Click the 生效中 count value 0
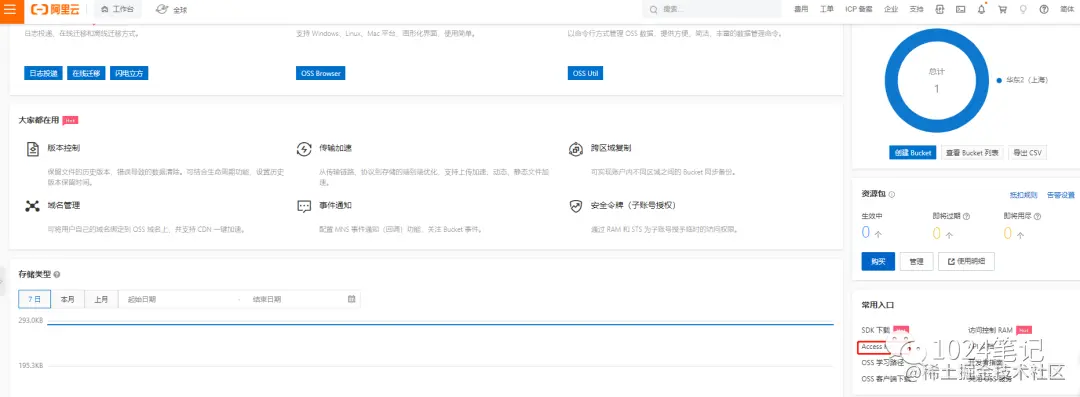The image size is (1080, 397). click(866, 233)
